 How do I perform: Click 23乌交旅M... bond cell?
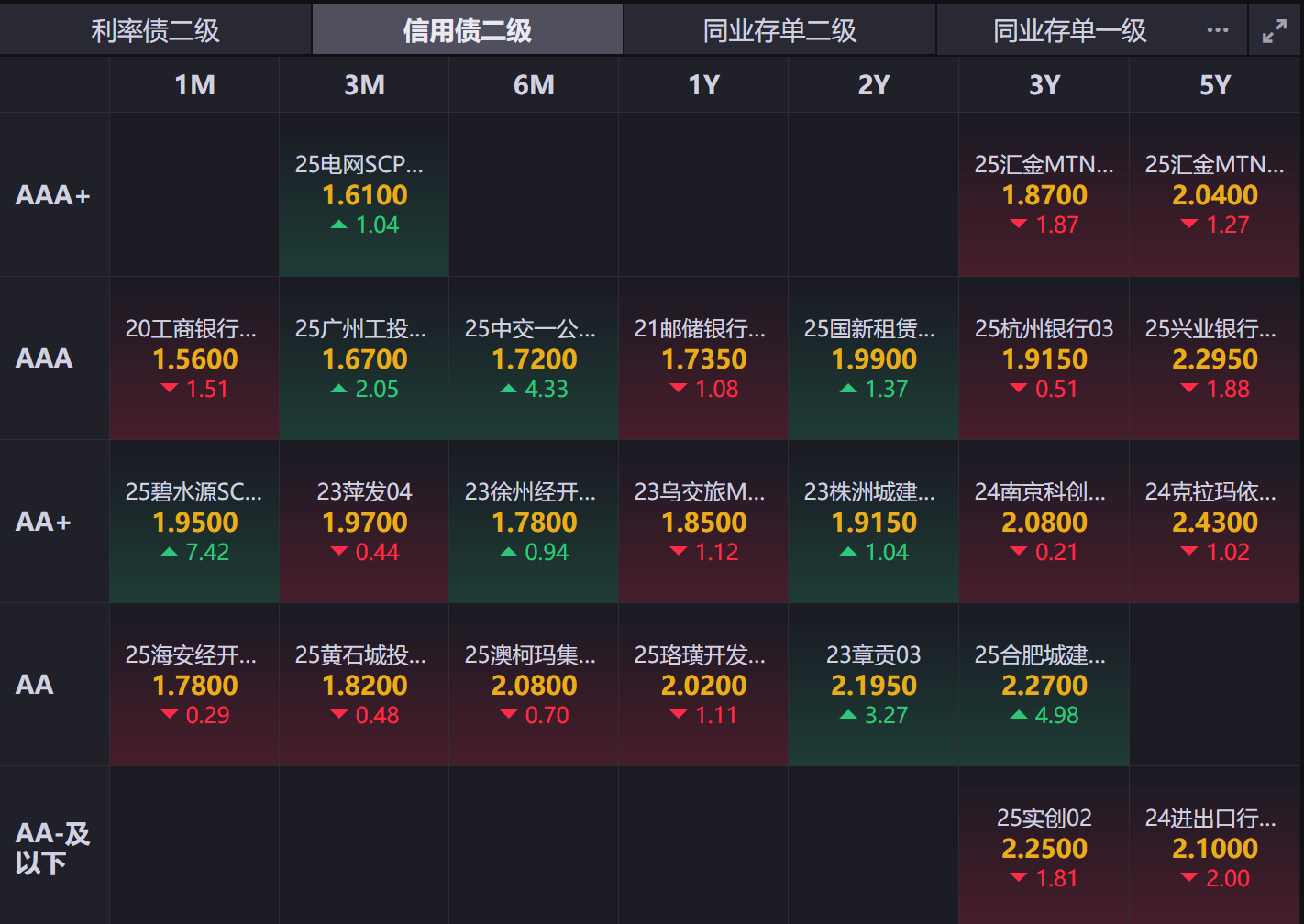(703, 522)
